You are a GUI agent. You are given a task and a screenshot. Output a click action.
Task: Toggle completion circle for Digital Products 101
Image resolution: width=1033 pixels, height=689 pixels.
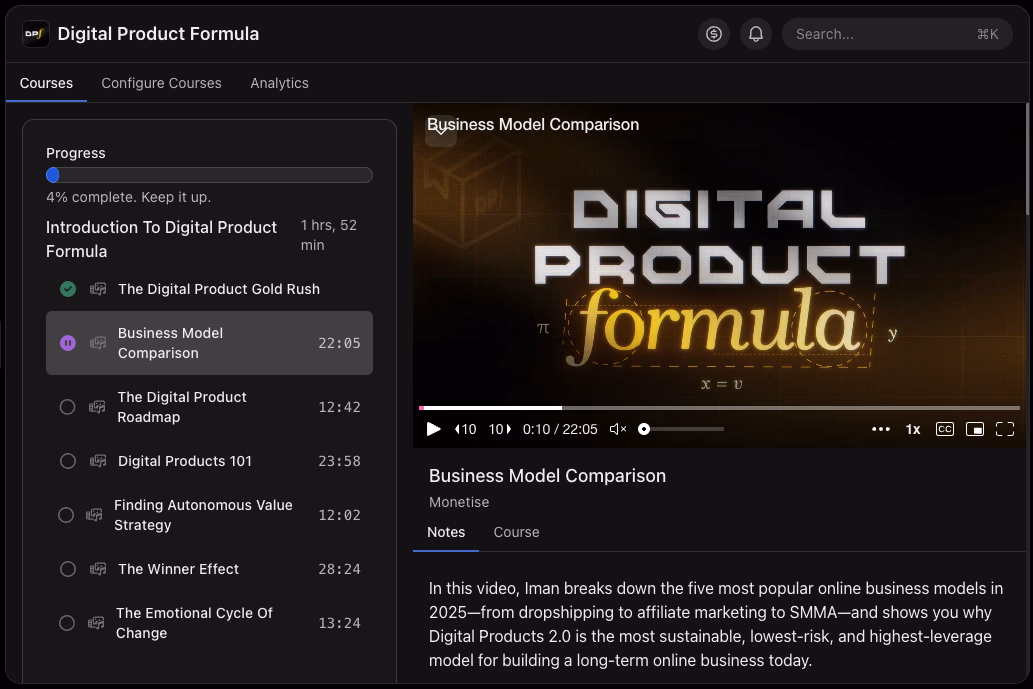(x=67, y=461)
